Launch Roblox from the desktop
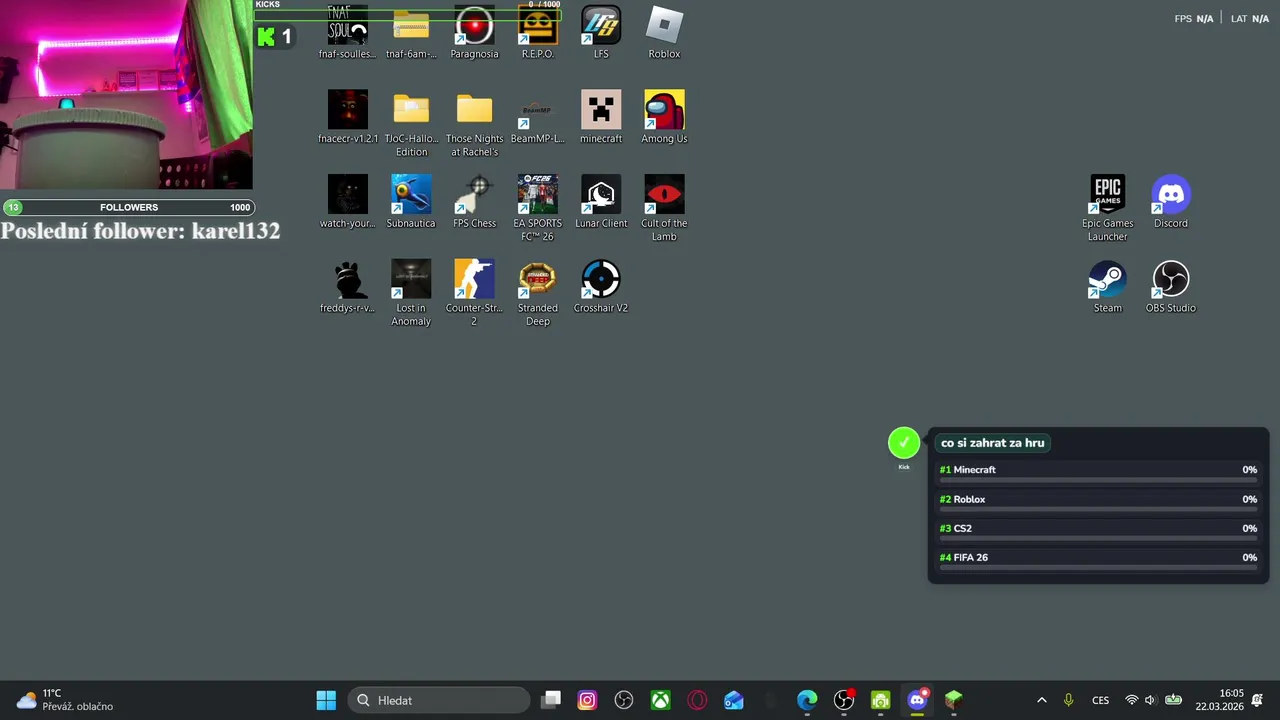The height and width of the screenshot is (720, 1280). point(664,33)
